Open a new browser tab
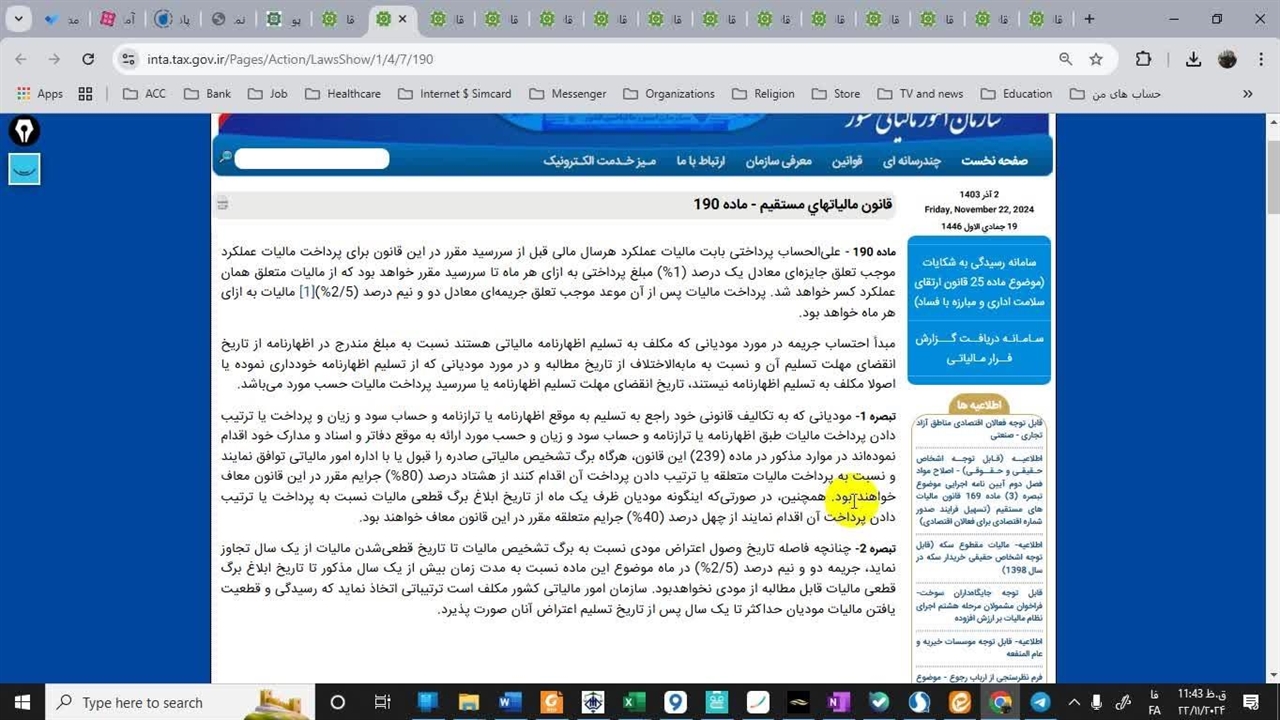 click(x=1089, y=19)
